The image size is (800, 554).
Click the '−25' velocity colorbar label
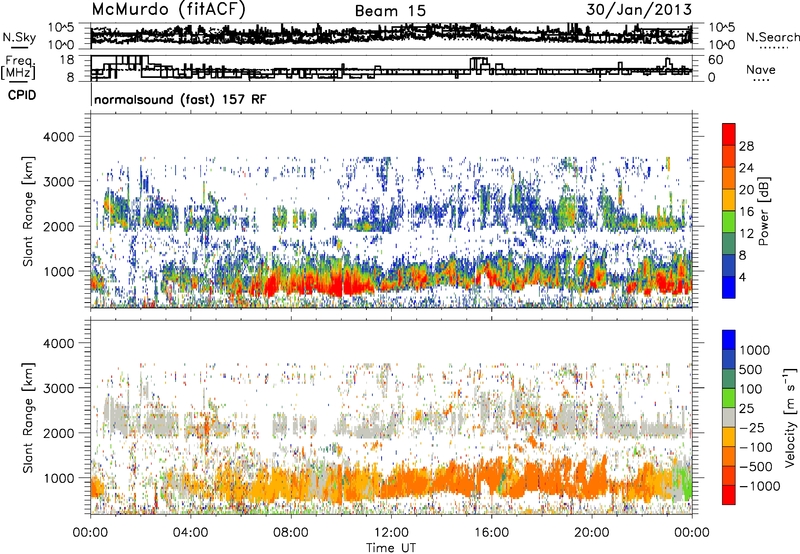coord(752,428)
